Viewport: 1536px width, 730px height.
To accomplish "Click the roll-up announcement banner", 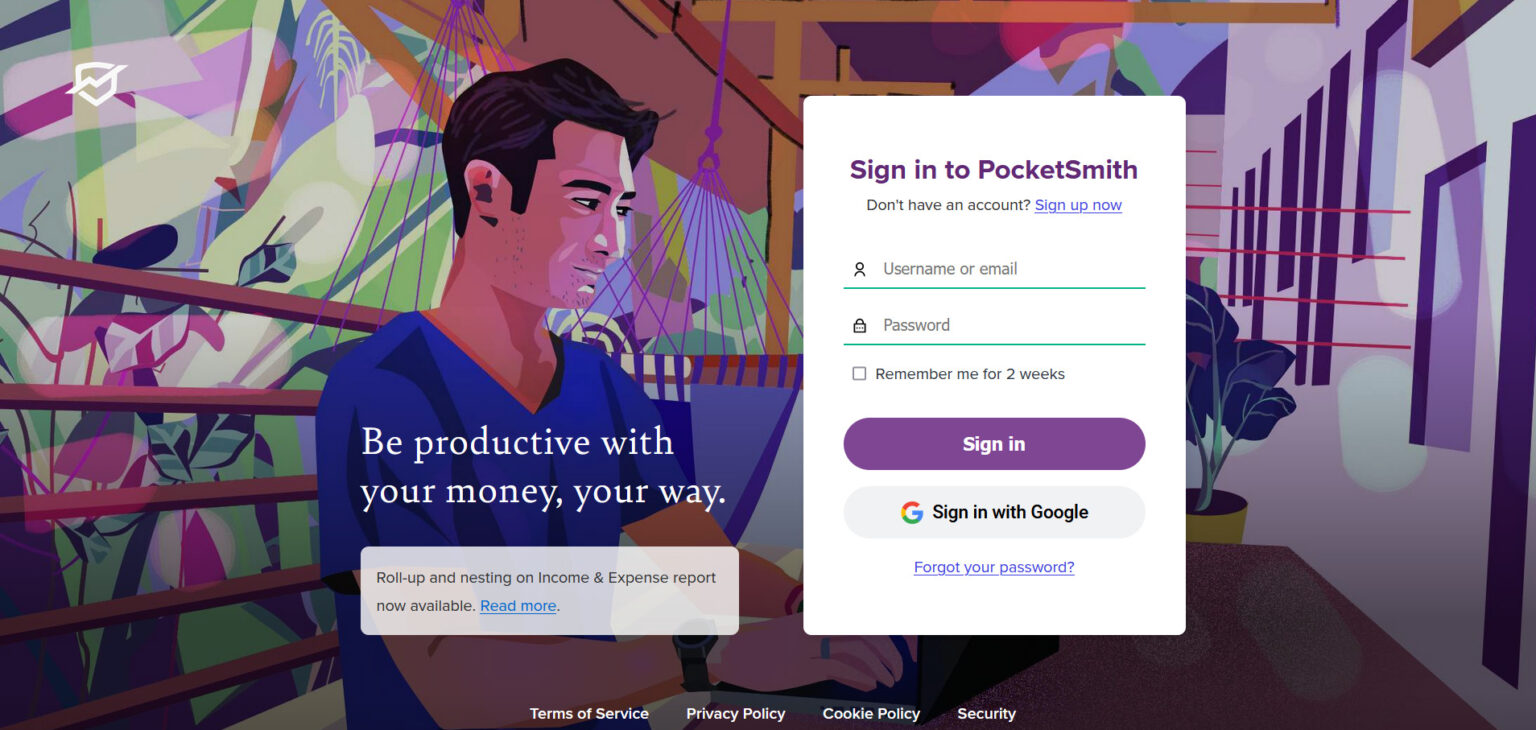I will pos(549,591).
